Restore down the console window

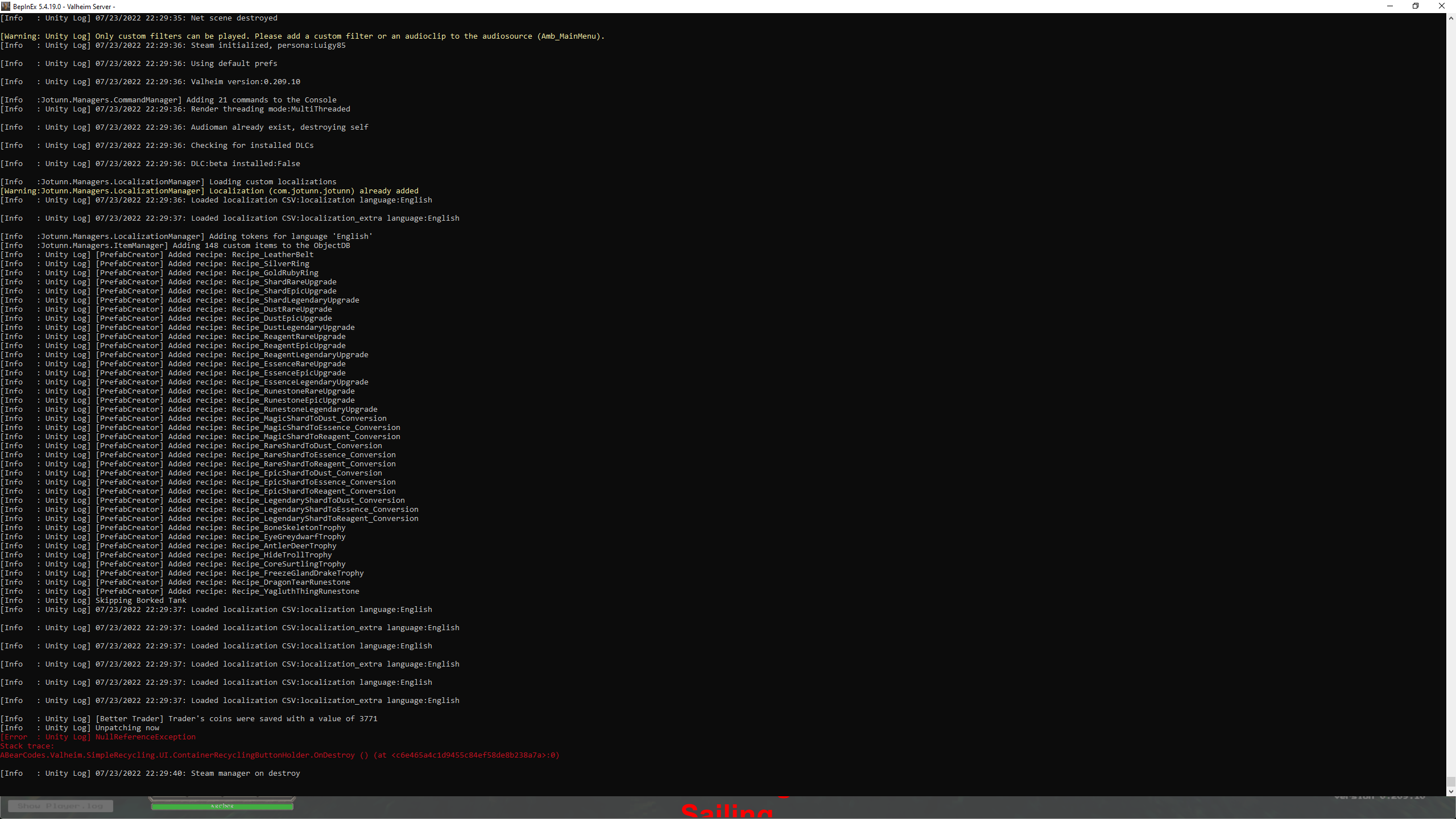tap(1416, 6)
